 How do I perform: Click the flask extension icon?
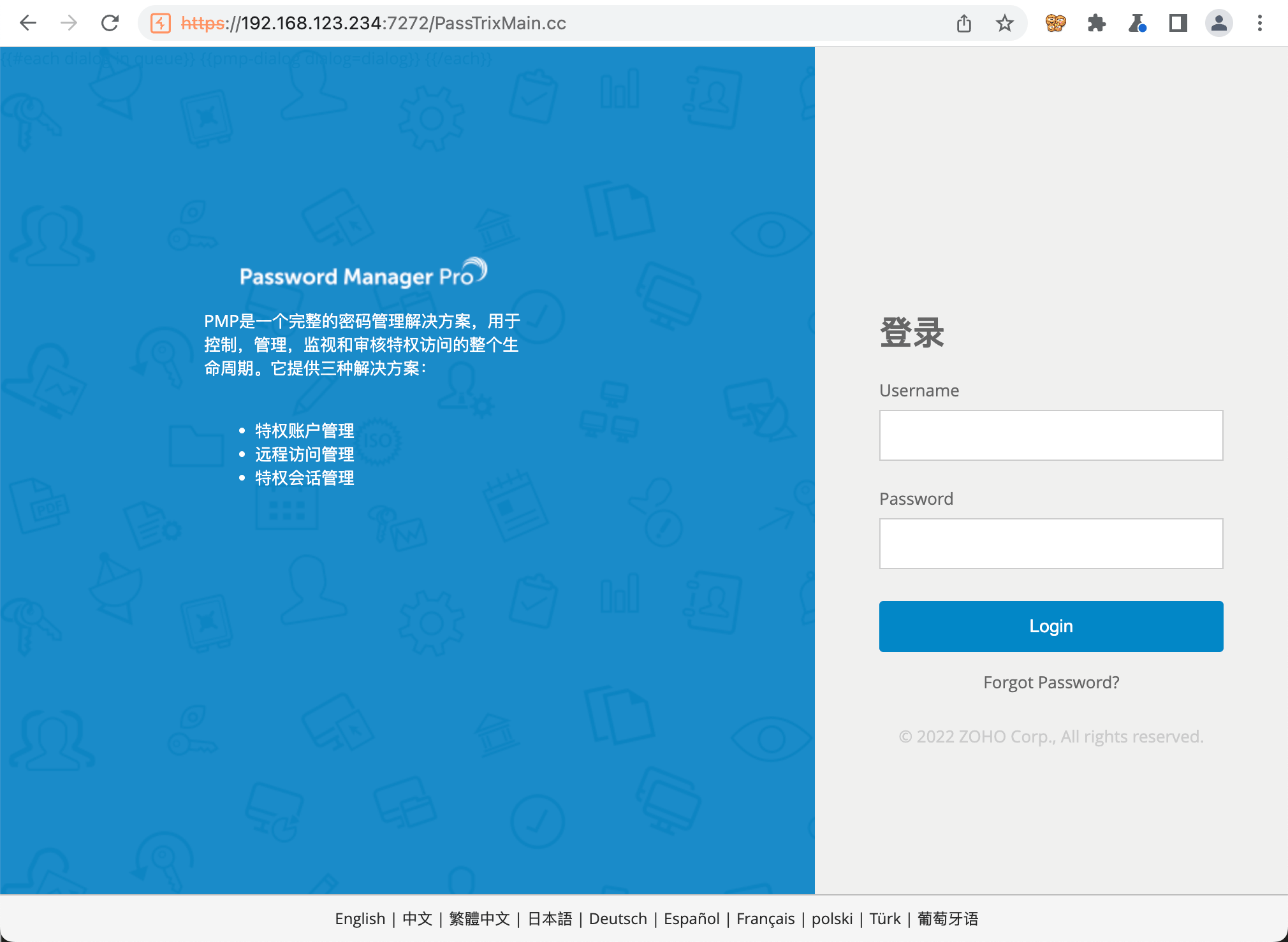click(x=1137, y=24)
